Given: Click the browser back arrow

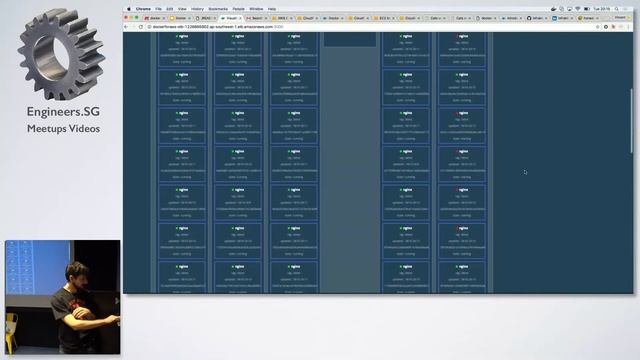Looking at the screenshot, I should 126,27.
